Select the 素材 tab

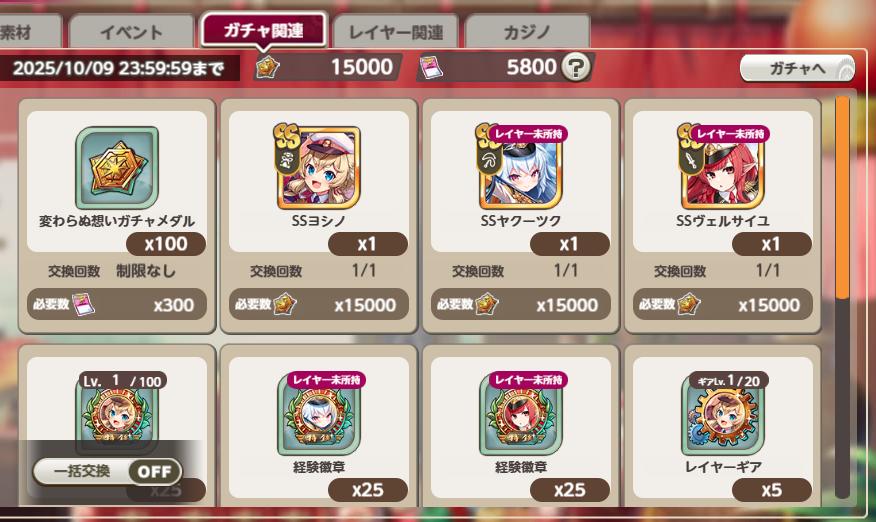point(29,32)
